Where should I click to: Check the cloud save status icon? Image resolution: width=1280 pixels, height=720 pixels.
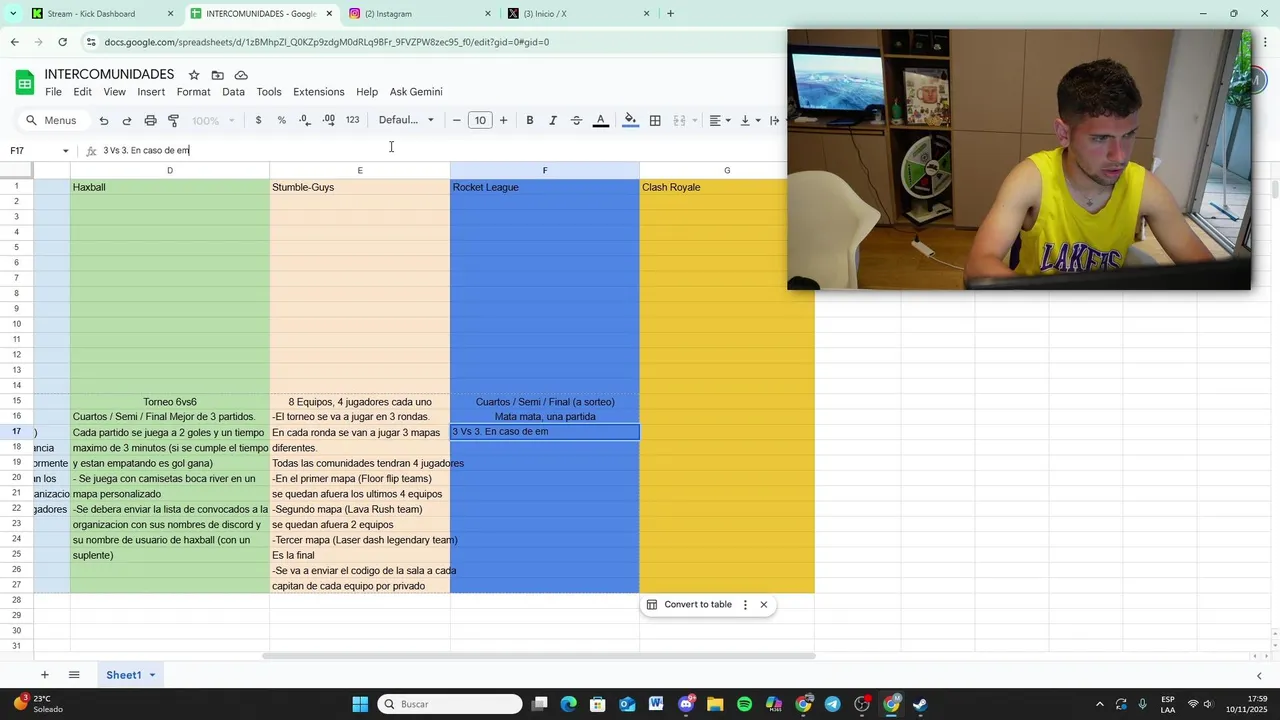coord(241,75)
